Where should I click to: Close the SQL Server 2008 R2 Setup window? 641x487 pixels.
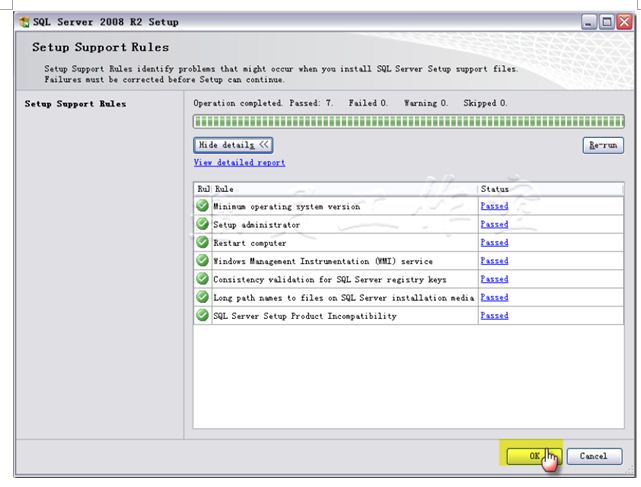coord(624,22)
